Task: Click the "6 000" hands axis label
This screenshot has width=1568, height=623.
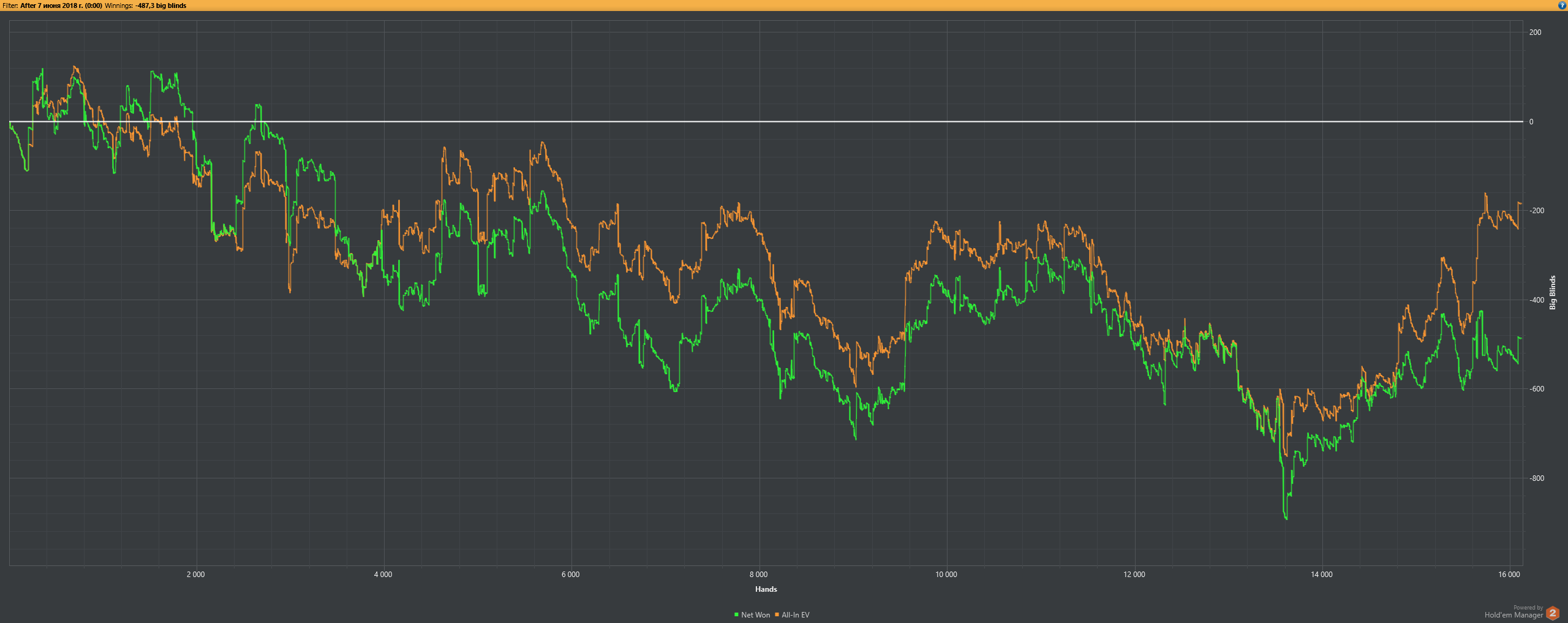Action: point(570,575)
